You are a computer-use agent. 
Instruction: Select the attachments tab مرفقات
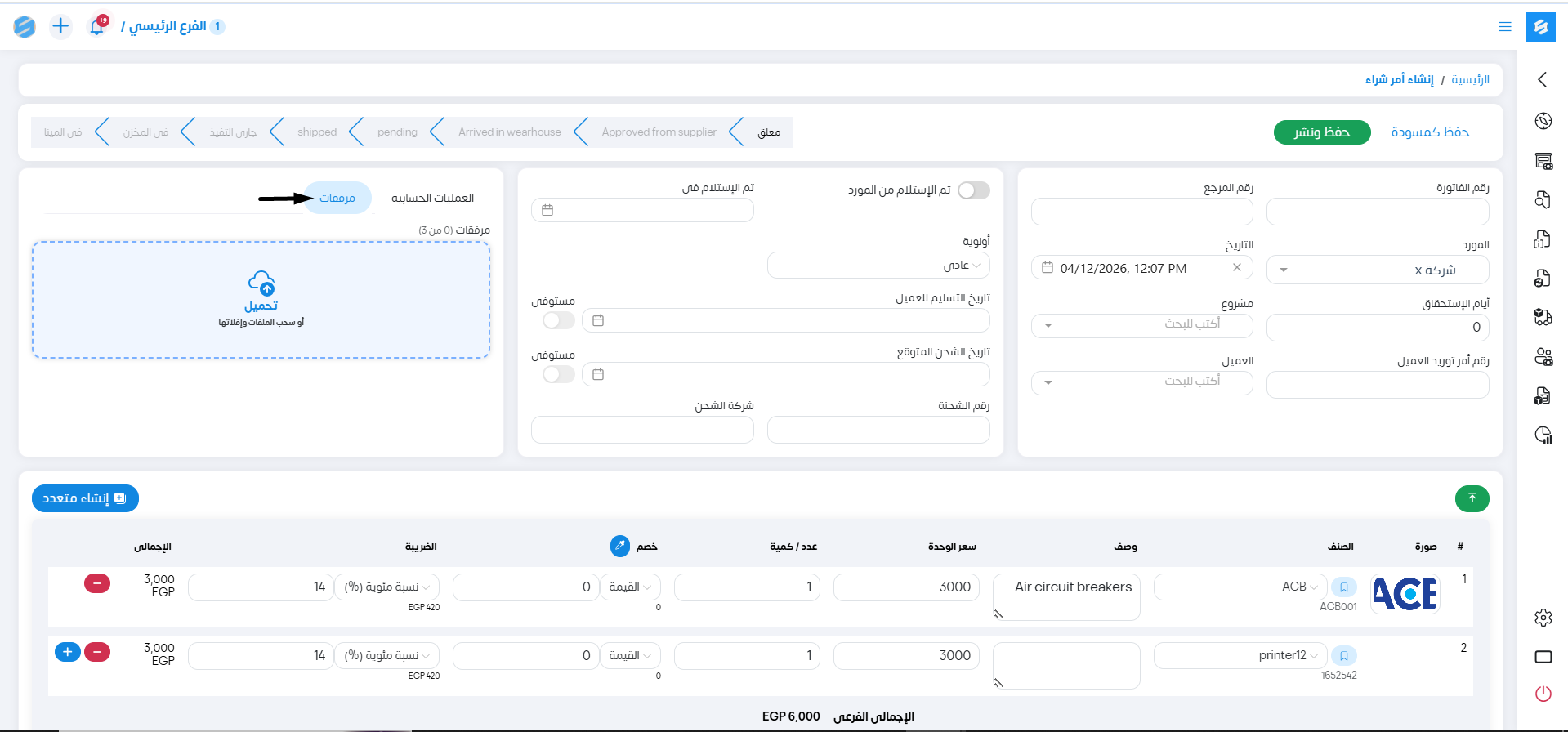tap(337, 199)
